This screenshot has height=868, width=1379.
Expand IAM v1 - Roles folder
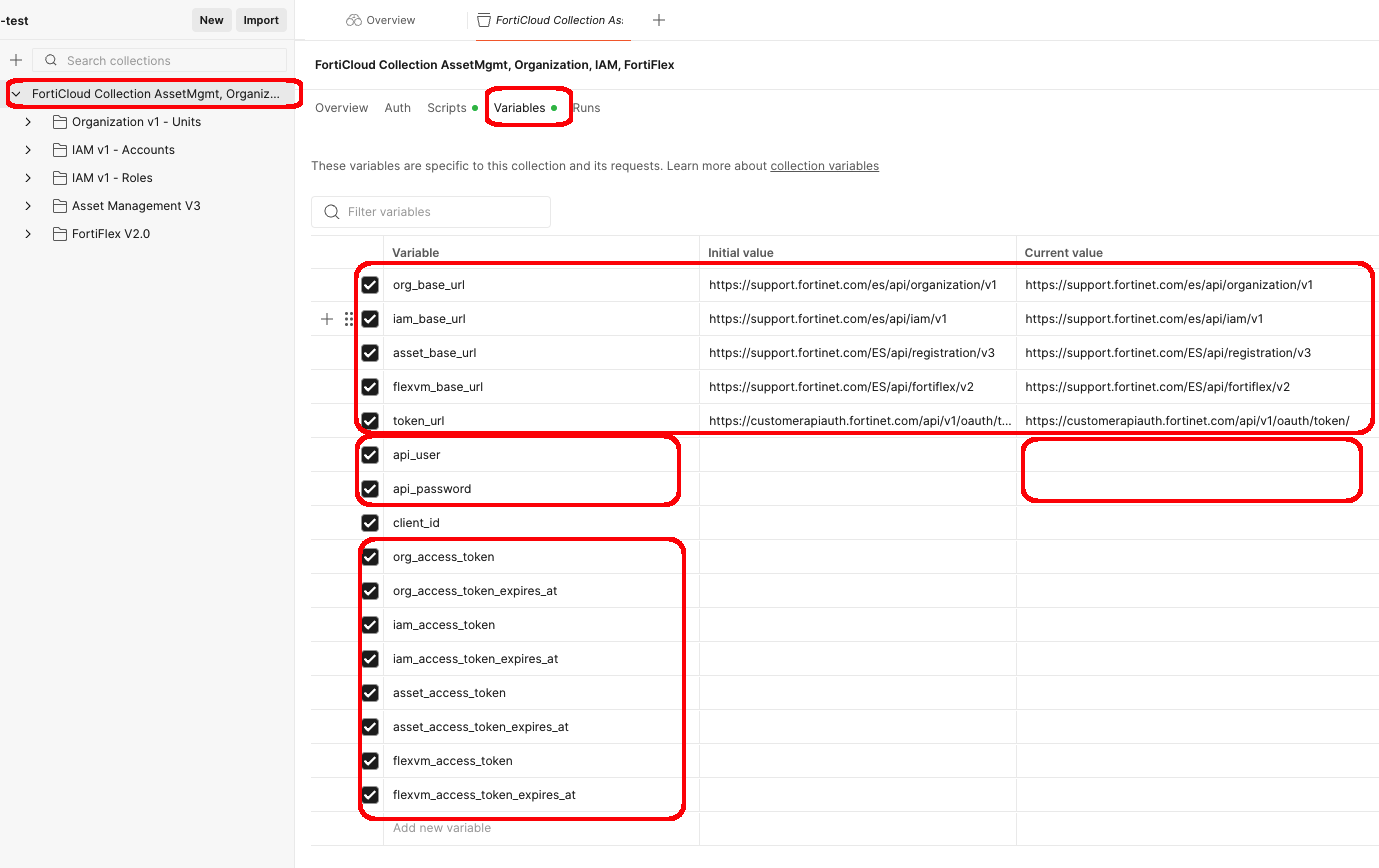28,178
